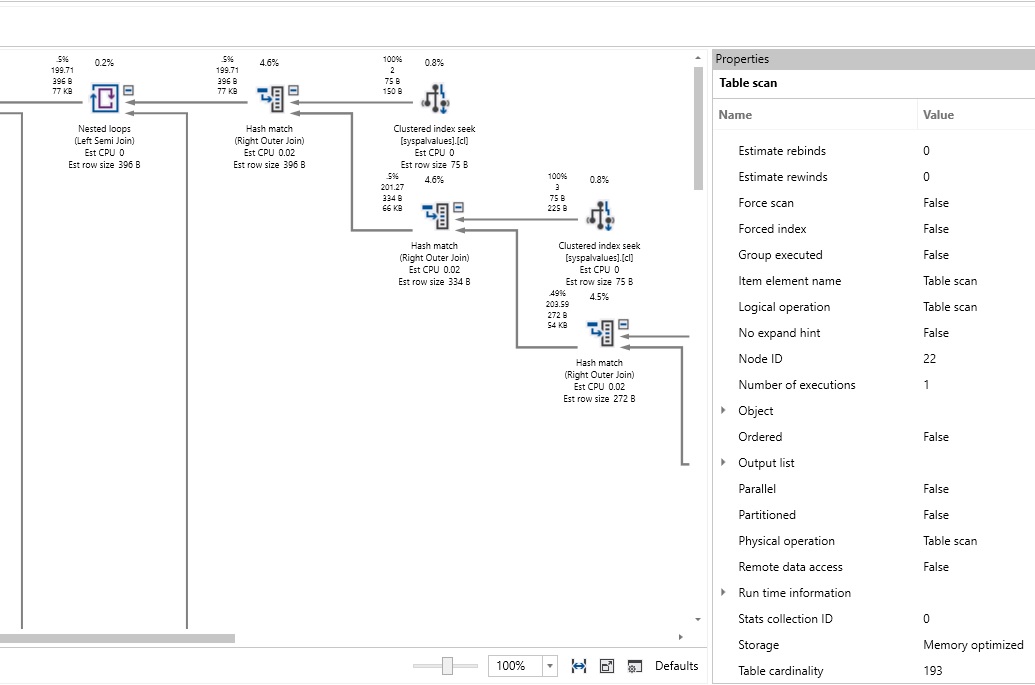Select the Nested loops Left Semi Join node icon
Image resolution: width=1035 pixels, height=685 pixels.
click(x=104, y=98)
